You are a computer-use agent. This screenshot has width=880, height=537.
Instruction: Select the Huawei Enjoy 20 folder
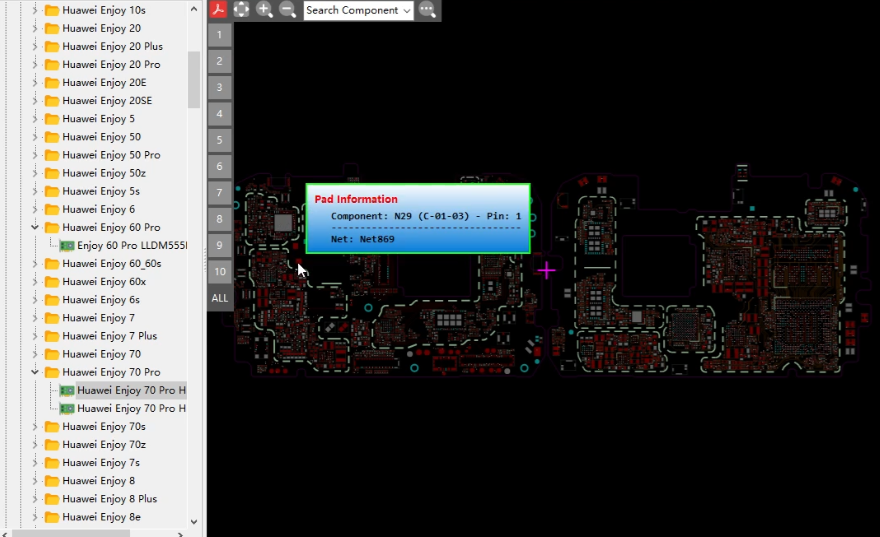coord(102,28)
